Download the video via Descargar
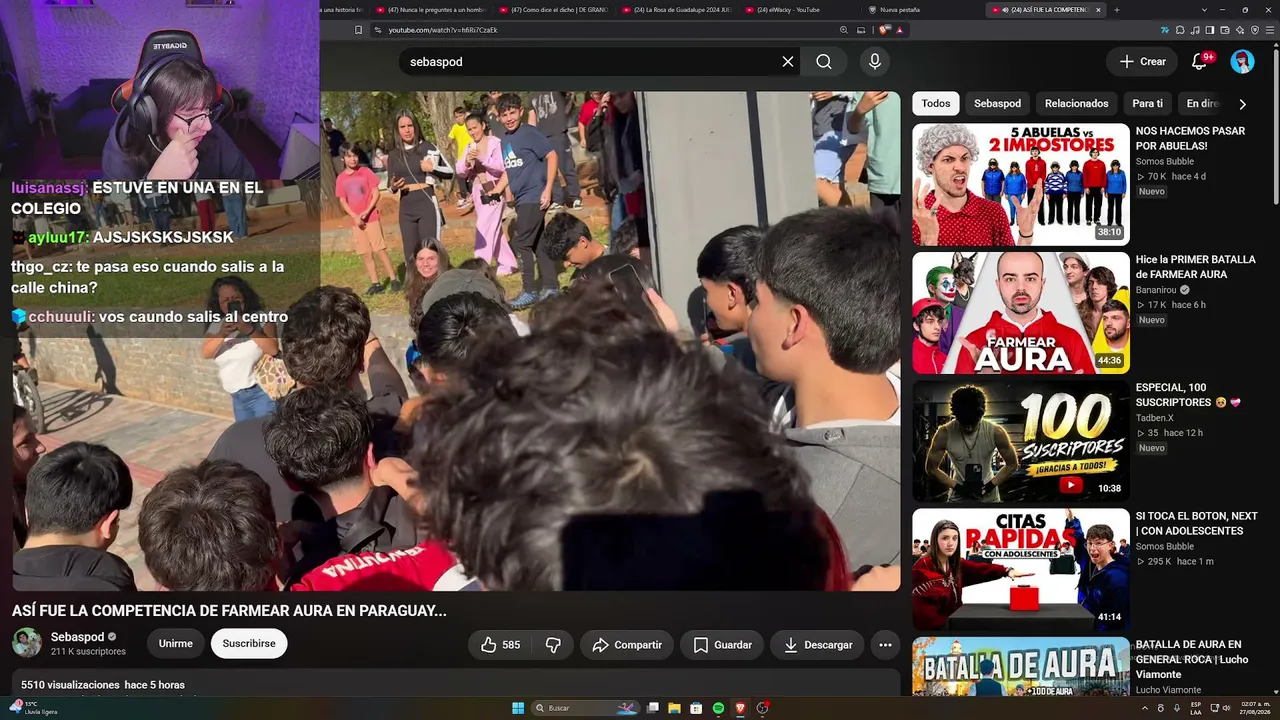This screenshot has width=1280, height=720. coord(817,645)
